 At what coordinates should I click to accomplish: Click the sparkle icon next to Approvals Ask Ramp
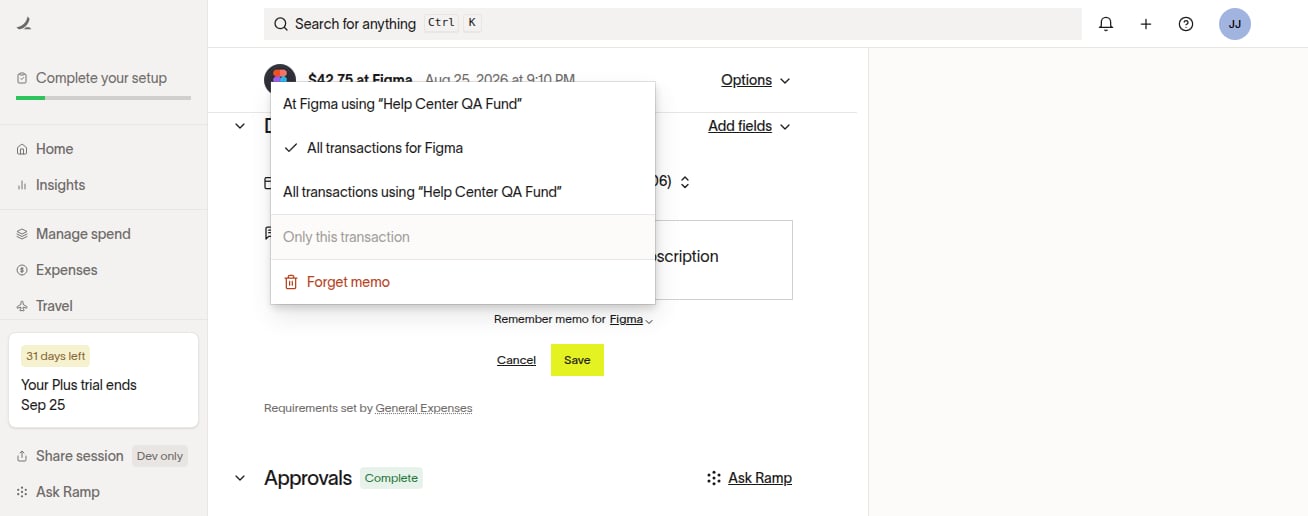[x=714, y=478]
